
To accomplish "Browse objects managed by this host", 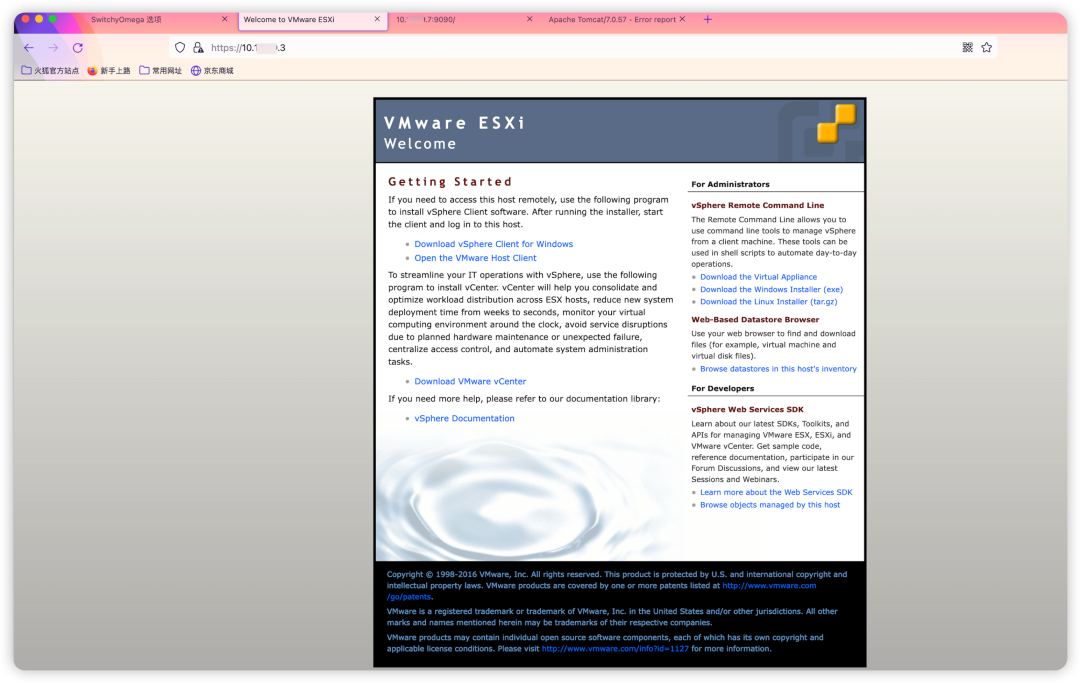I will point(770,505).
